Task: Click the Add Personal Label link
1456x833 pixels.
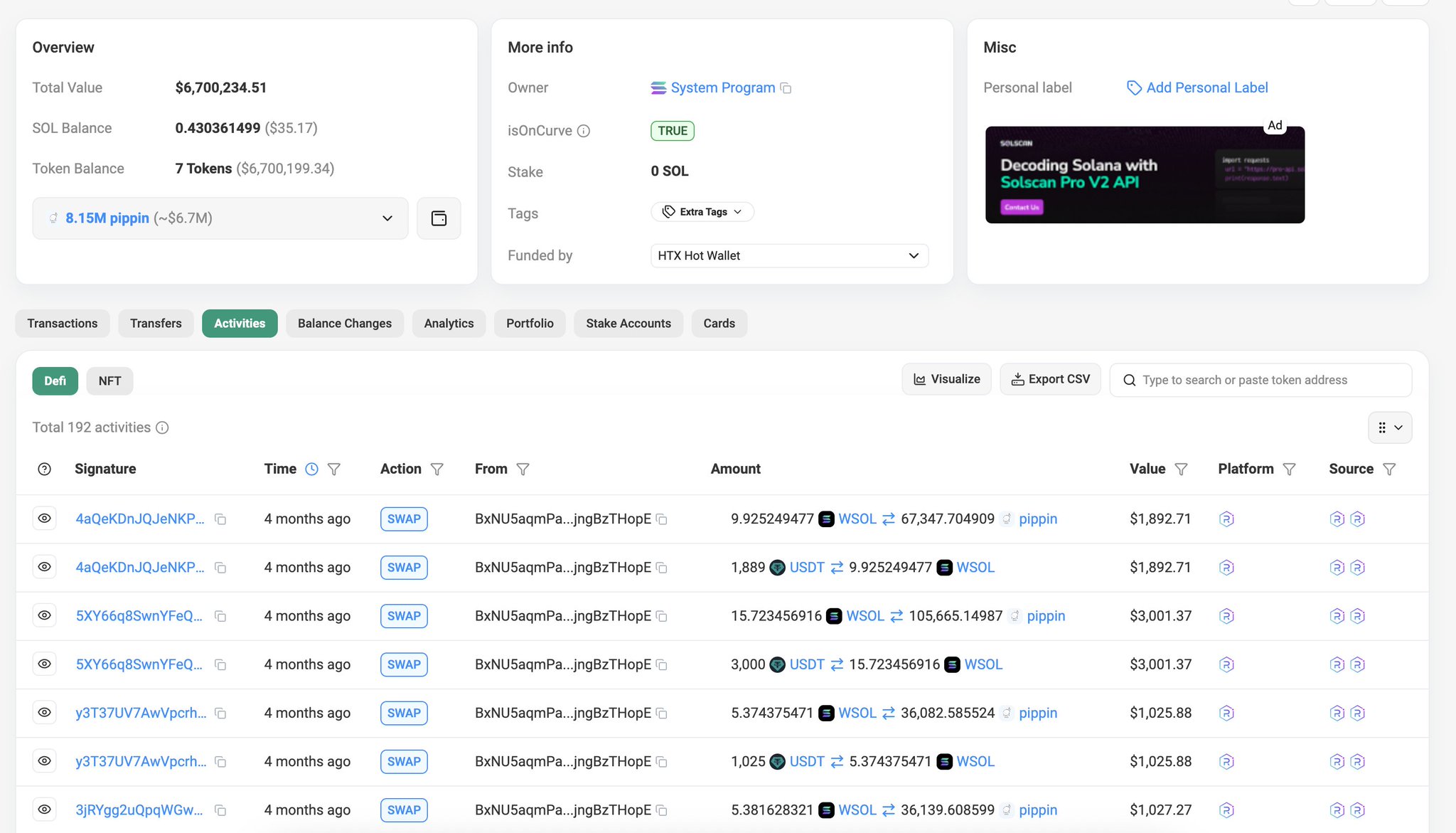Action: pos(1206,87)
